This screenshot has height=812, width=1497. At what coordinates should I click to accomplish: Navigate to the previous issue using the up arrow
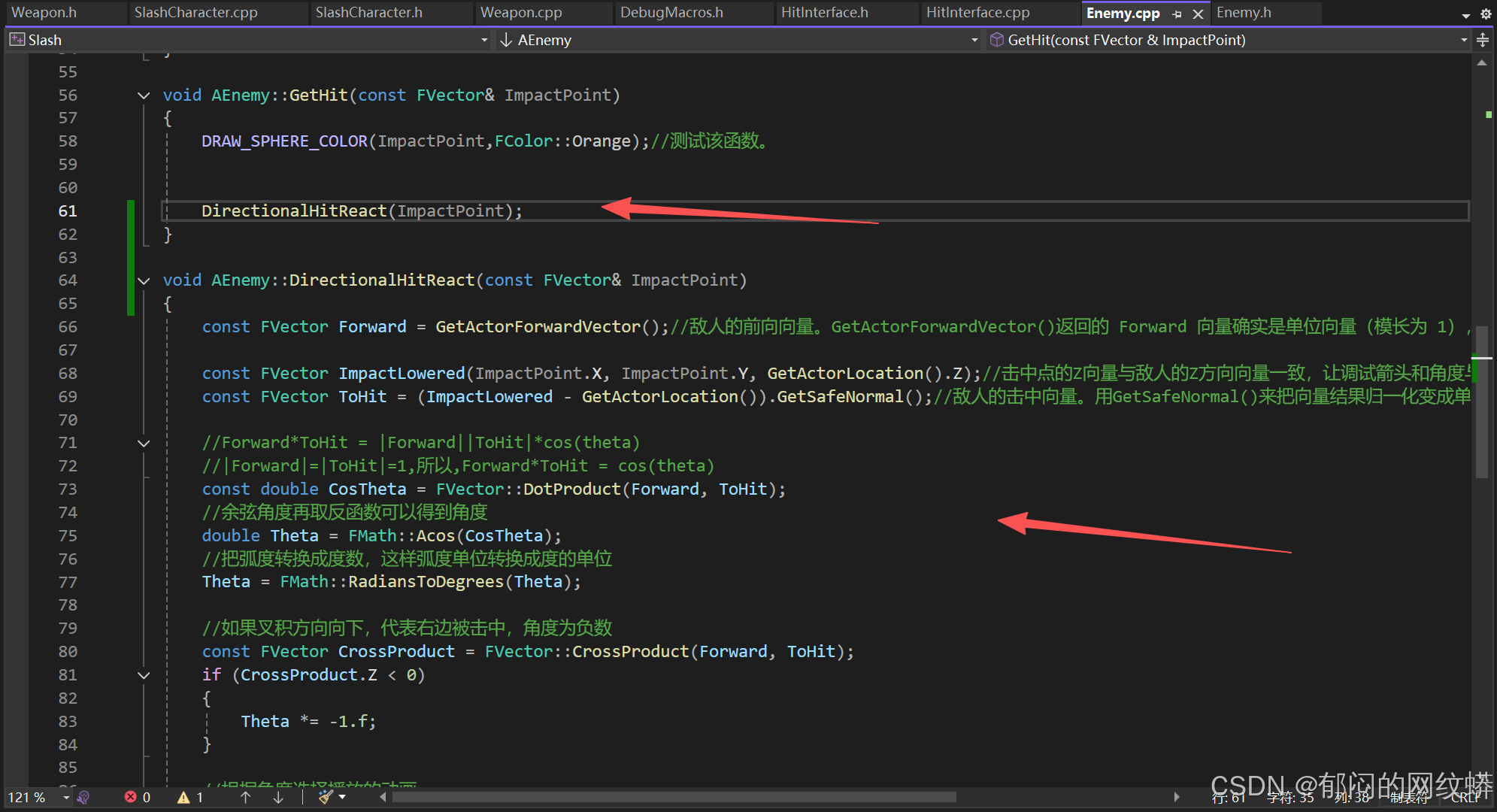point(245,797)
